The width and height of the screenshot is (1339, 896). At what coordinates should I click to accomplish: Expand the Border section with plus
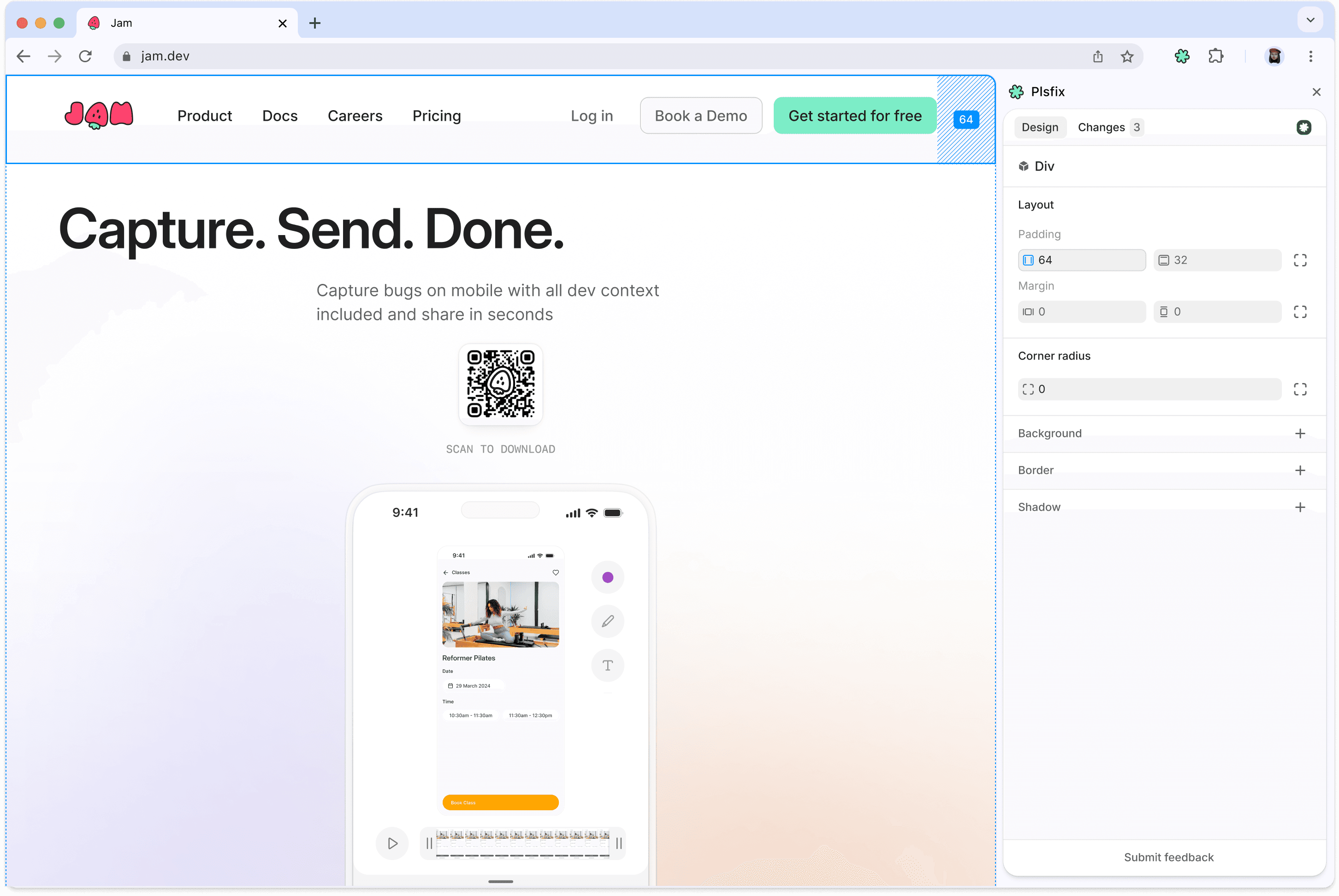pos(1300,470)
